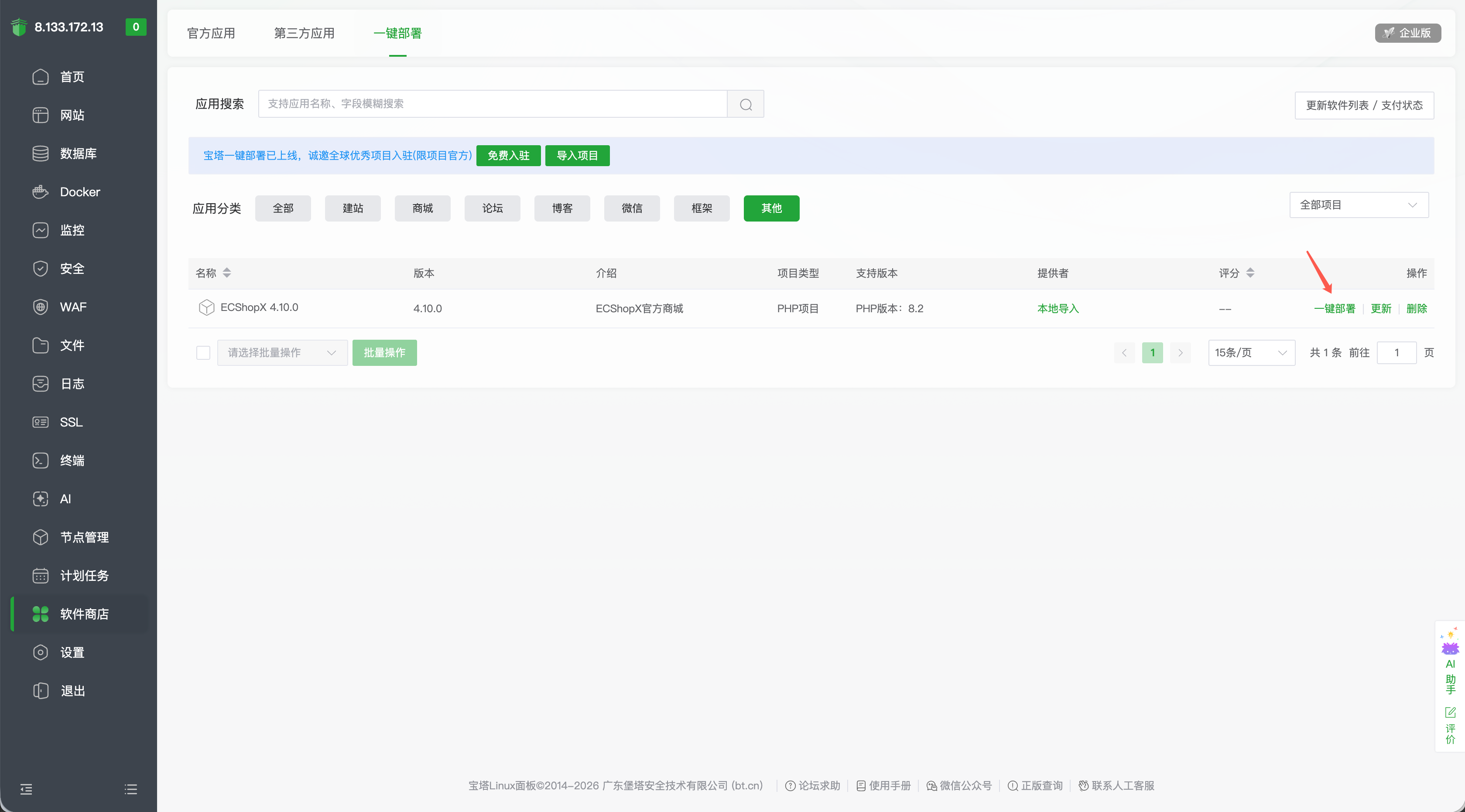Open the 文件 folder sidebar icon
1465x812 pixels.
[41, 345]
